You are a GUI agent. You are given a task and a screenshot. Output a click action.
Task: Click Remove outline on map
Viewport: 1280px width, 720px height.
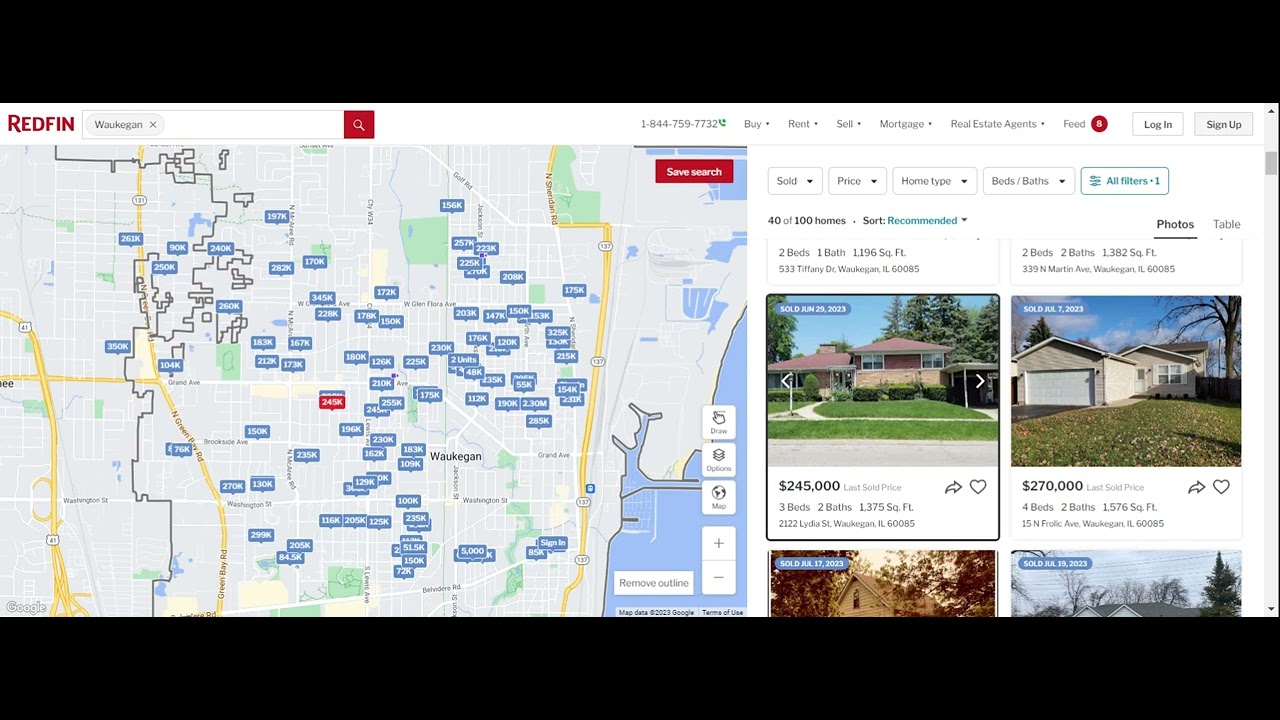(x=654, y=583)
